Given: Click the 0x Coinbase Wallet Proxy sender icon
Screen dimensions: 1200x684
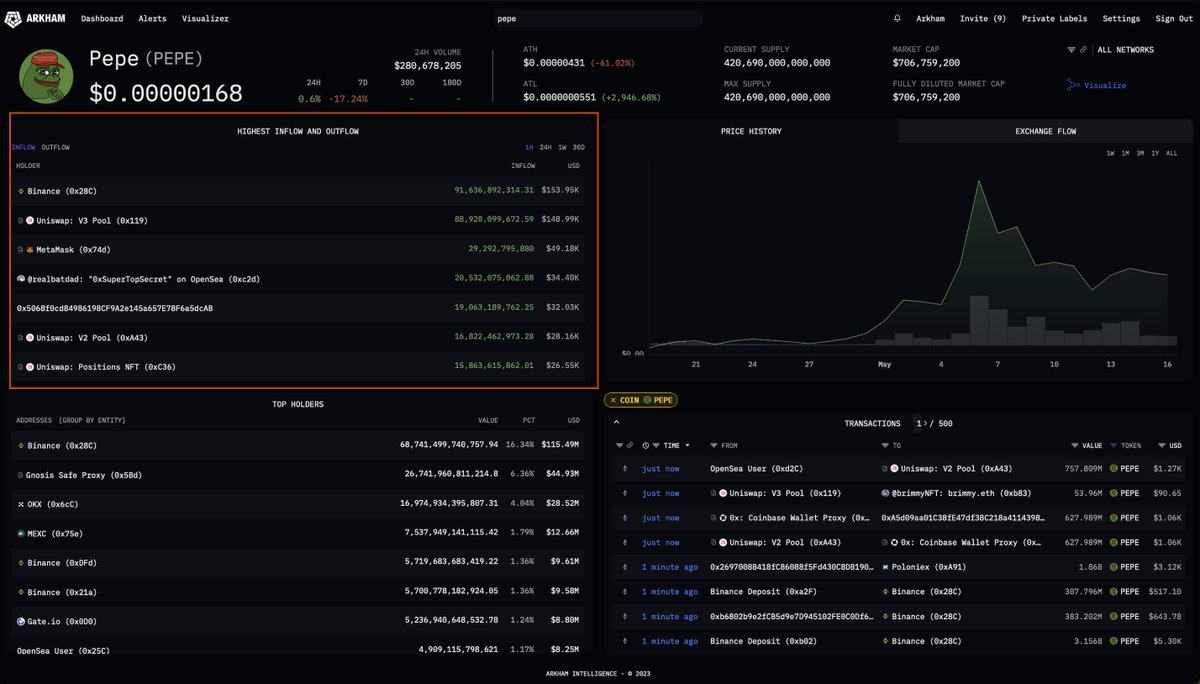Looking at the screenshot, I should point(723,518).
